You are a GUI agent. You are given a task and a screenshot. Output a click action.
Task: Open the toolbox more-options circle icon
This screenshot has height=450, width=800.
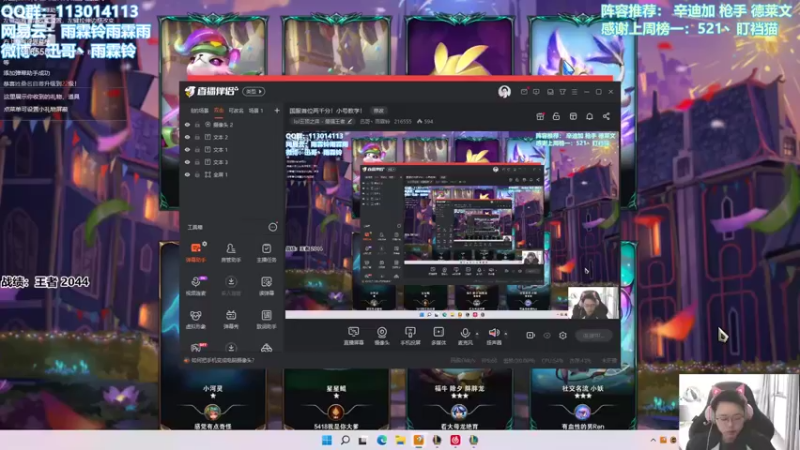[273, 227]
